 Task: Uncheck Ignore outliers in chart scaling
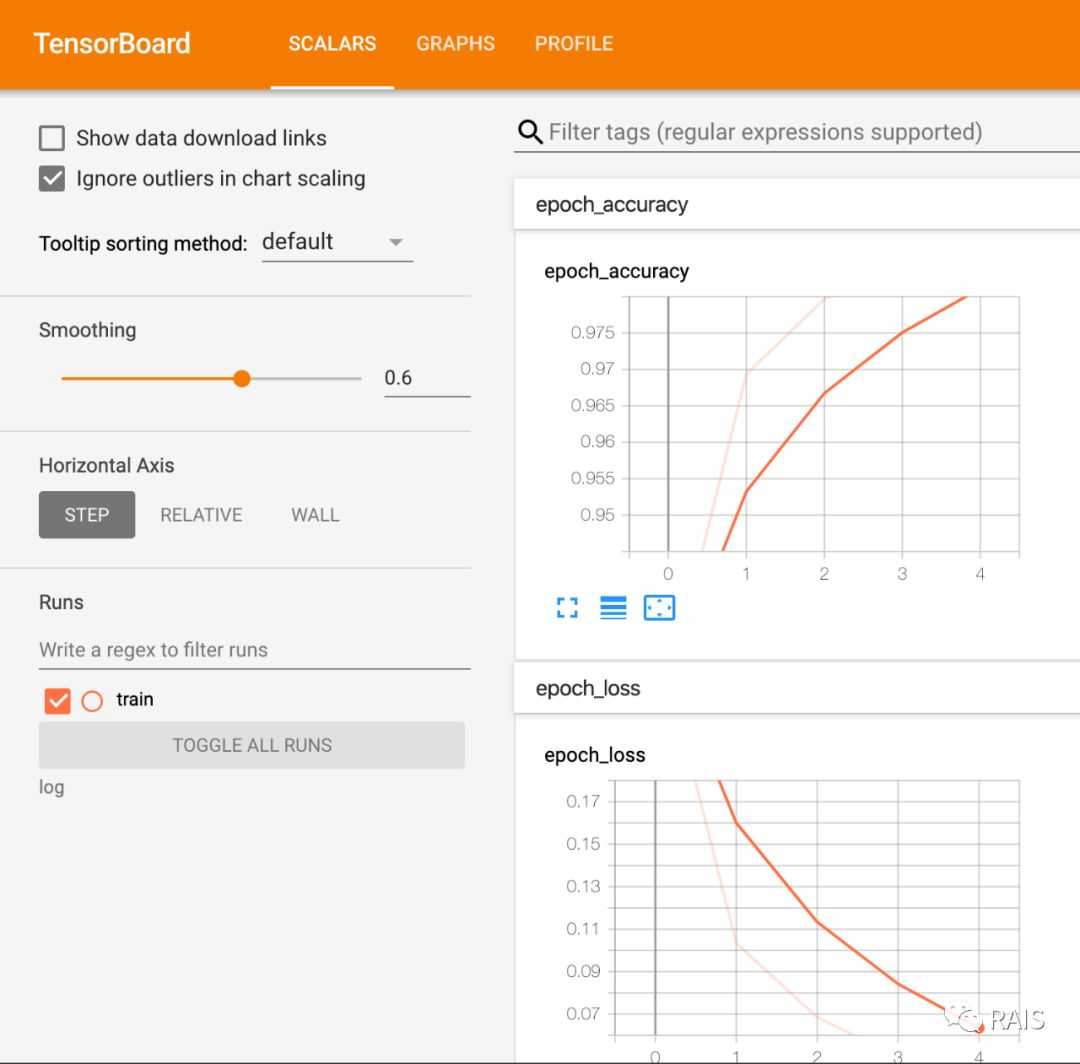coord(52,178)
